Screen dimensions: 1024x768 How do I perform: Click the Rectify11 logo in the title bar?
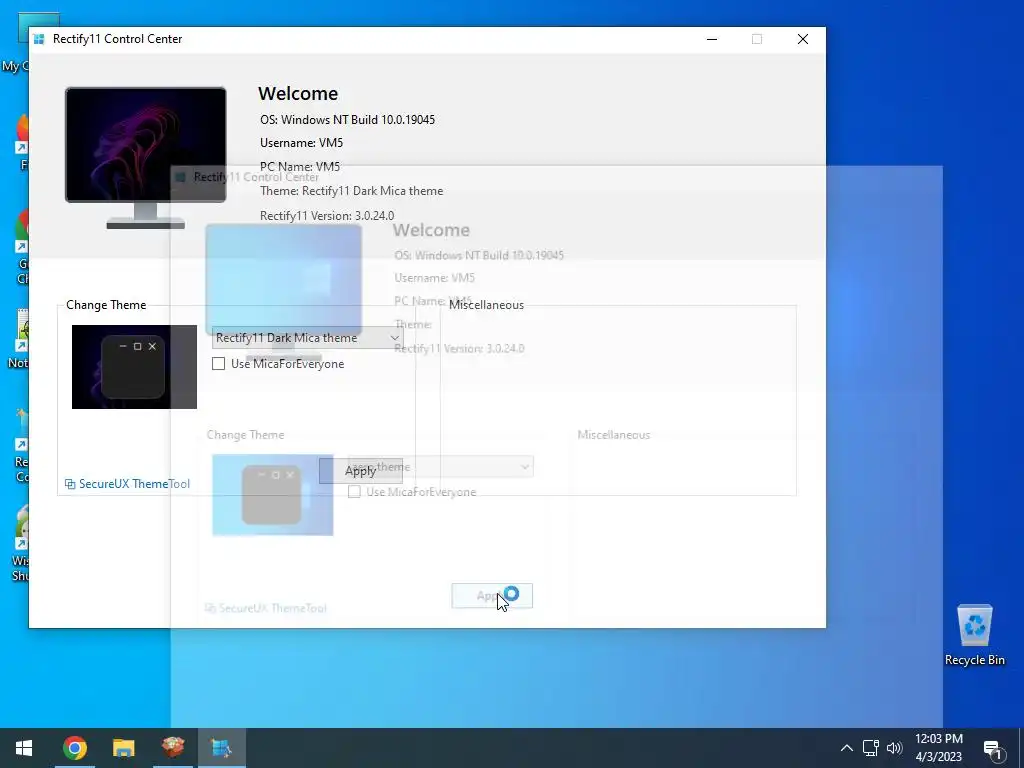39,39
